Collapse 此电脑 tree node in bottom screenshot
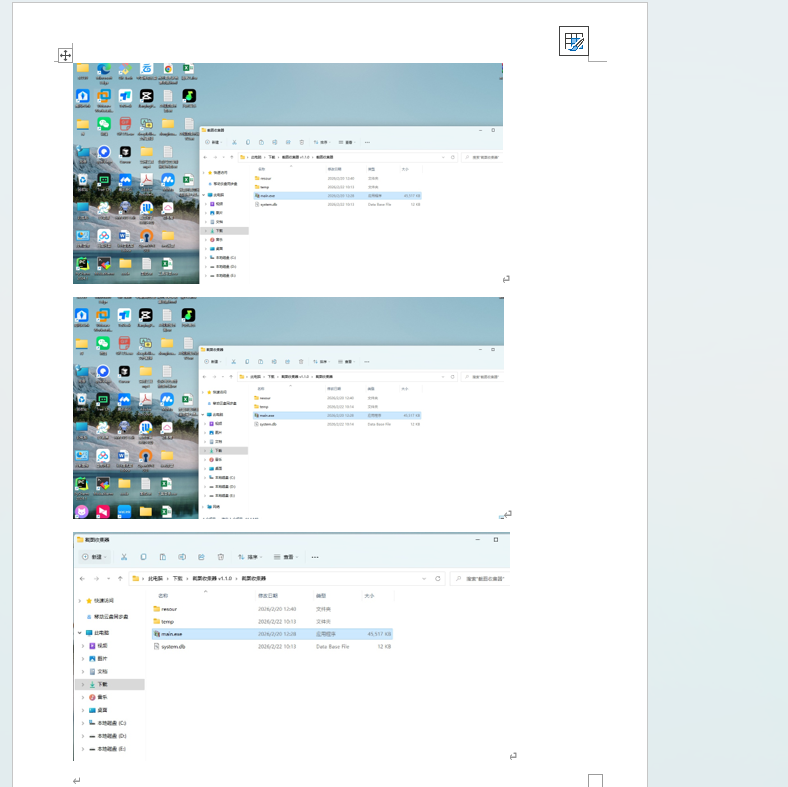This screenshot has width=788, height=787. click(x=80, y=633)
